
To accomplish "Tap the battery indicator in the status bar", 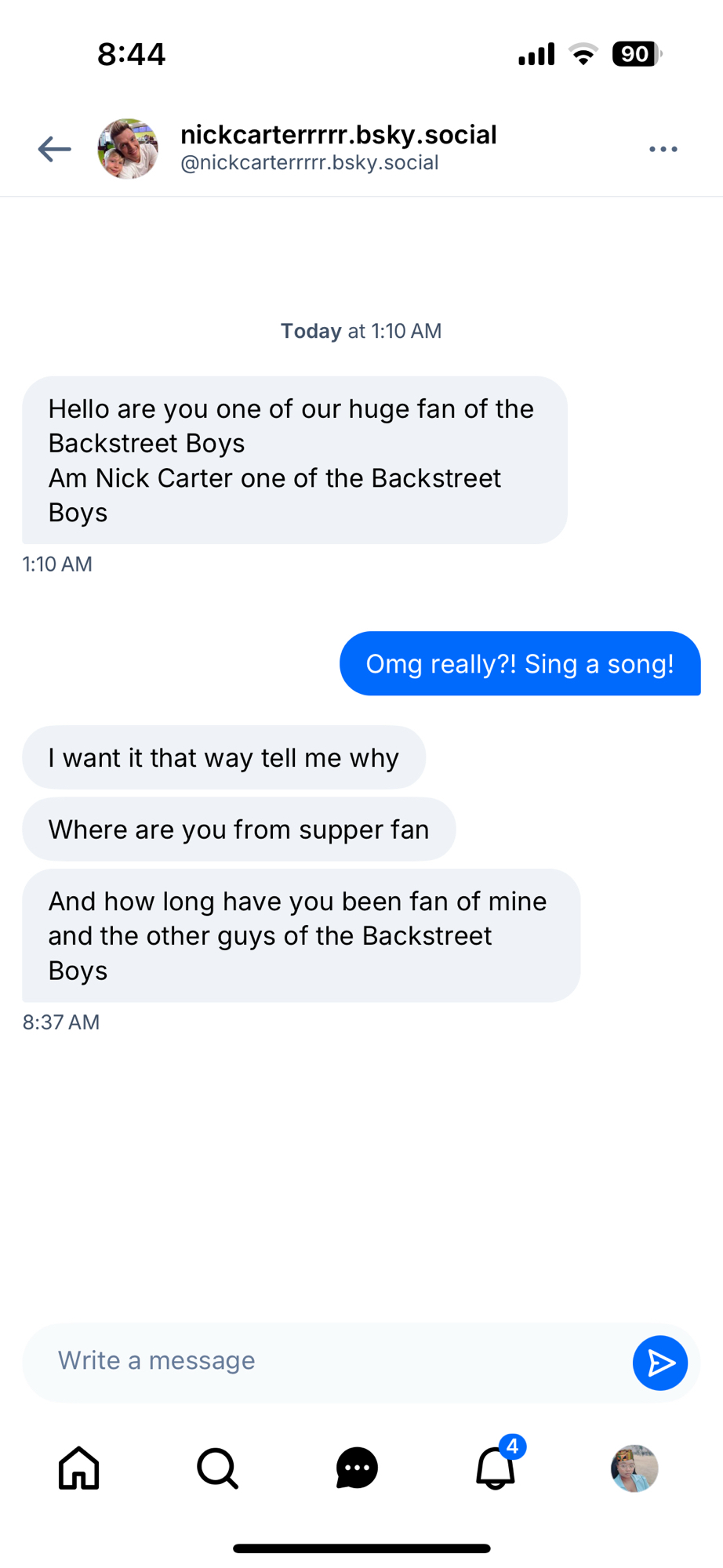I will pos(637,54).
